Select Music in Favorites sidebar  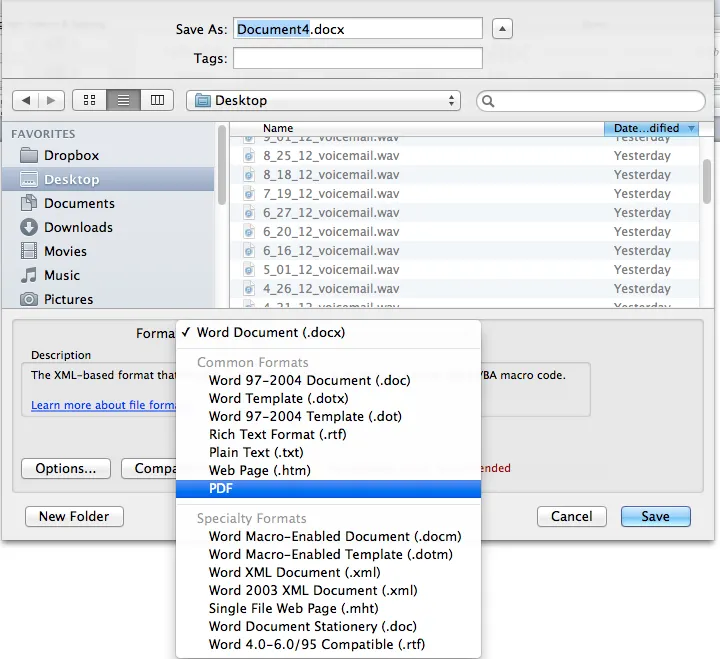[x=108, y=275]
